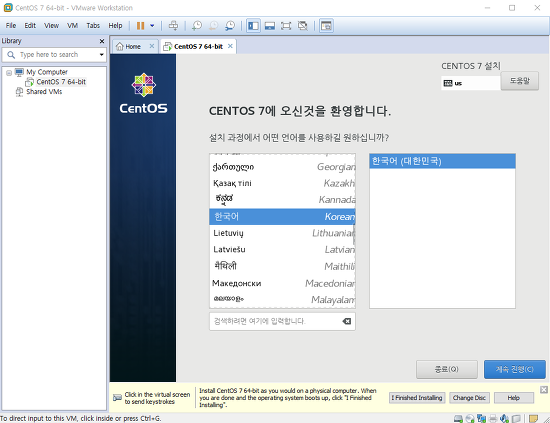Screen dimensions: 550x423
Task: Click the language list scrollbar handle
Action: coord(354,234)
